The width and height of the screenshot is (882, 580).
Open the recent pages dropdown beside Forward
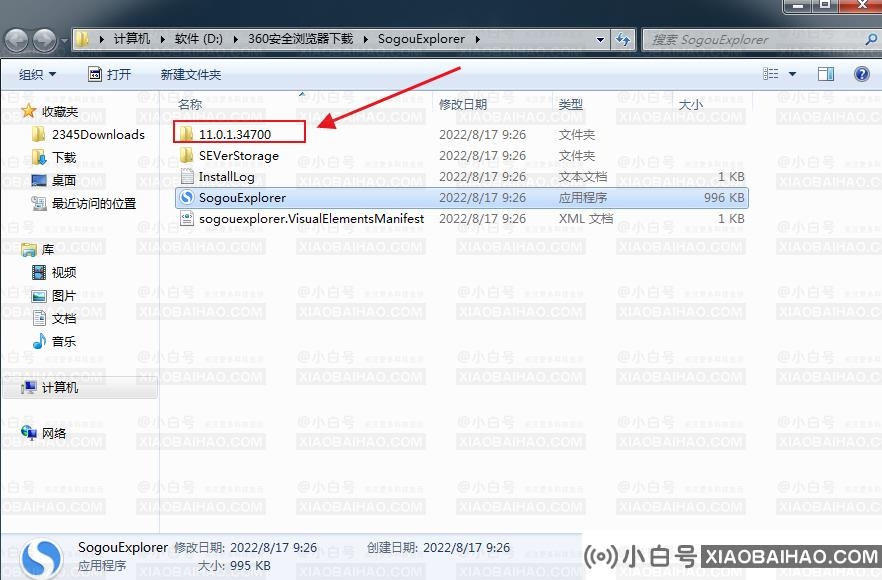[x=64, y=41]
